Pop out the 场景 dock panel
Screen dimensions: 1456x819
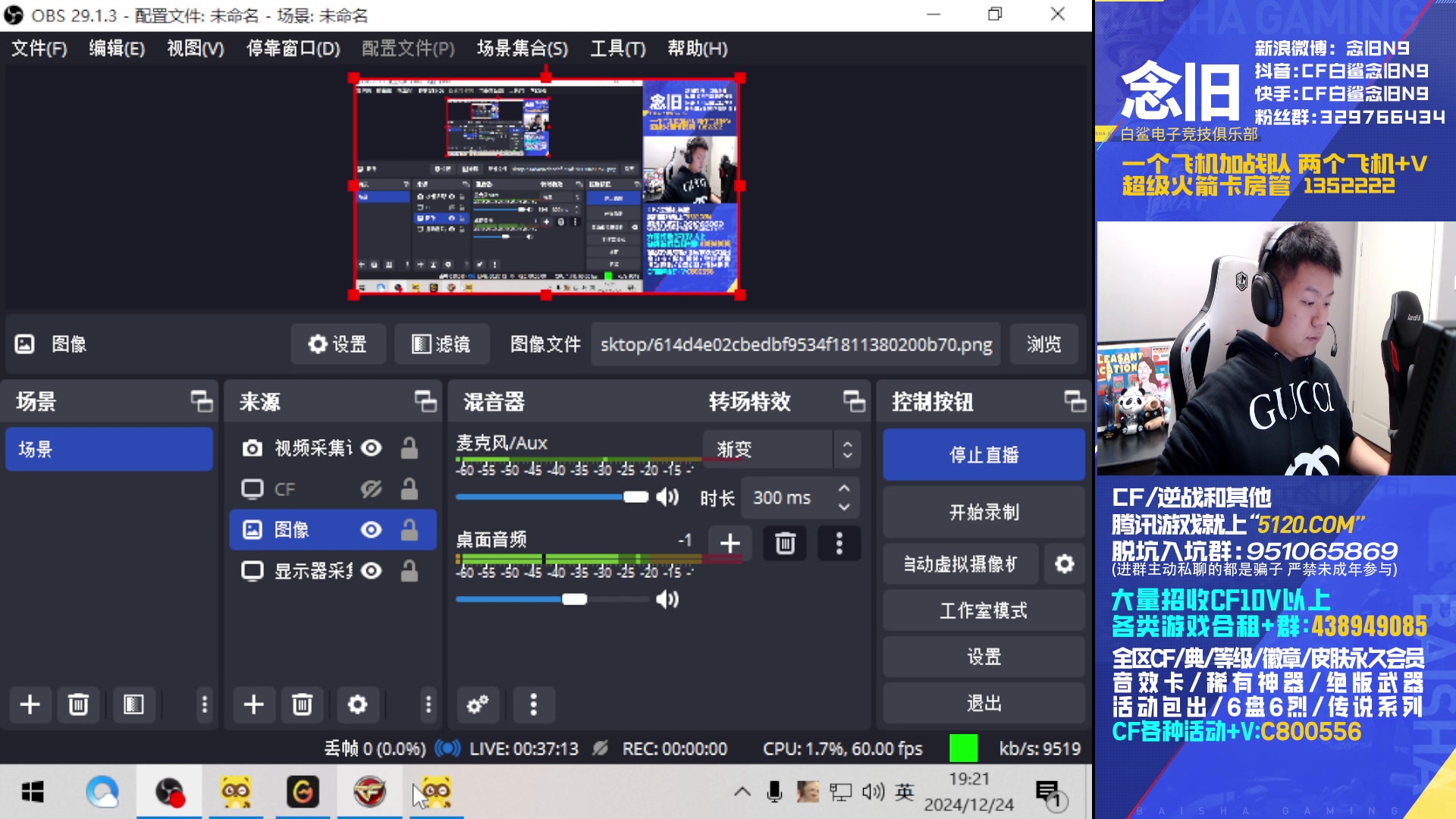coord(201,401)
